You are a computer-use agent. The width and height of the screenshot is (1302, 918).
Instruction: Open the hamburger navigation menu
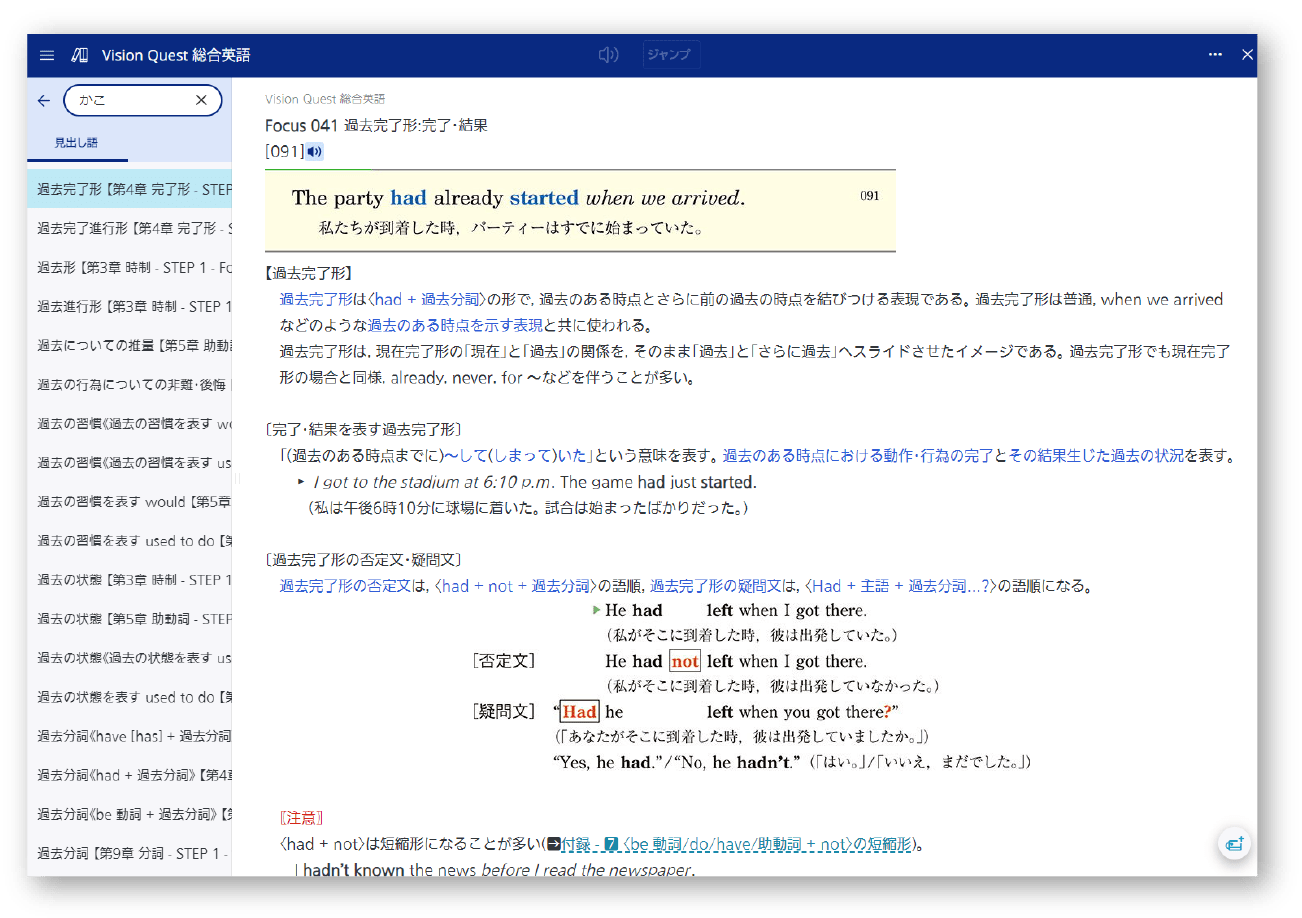(x=46, y=55)
